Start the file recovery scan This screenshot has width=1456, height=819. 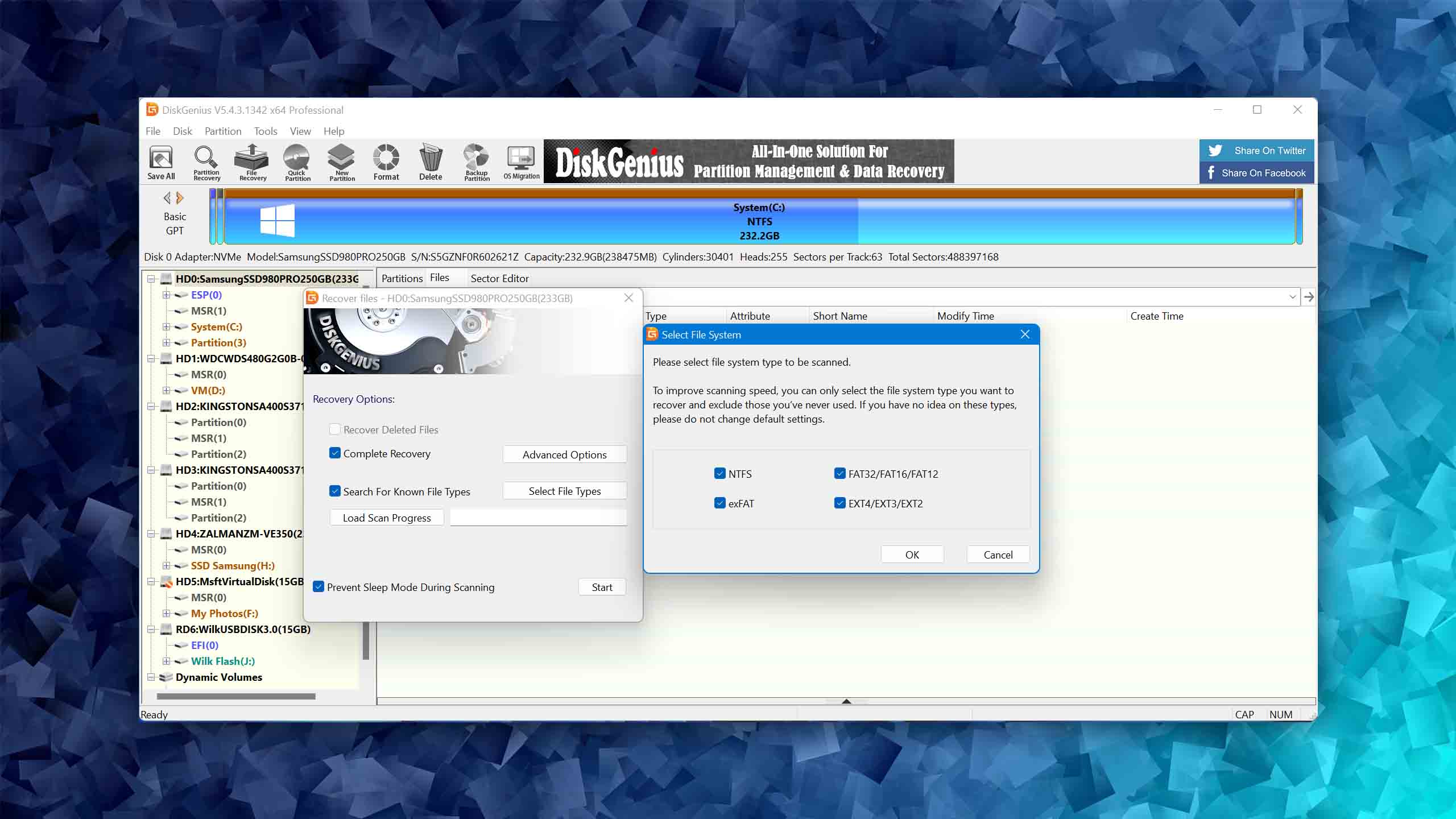(x=602, y=587)
